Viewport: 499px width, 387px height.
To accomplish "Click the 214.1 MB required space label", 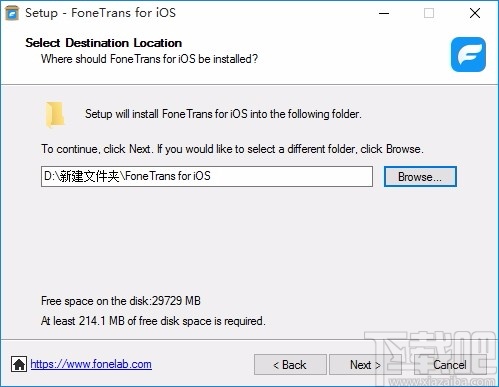I will pos(153,321).
